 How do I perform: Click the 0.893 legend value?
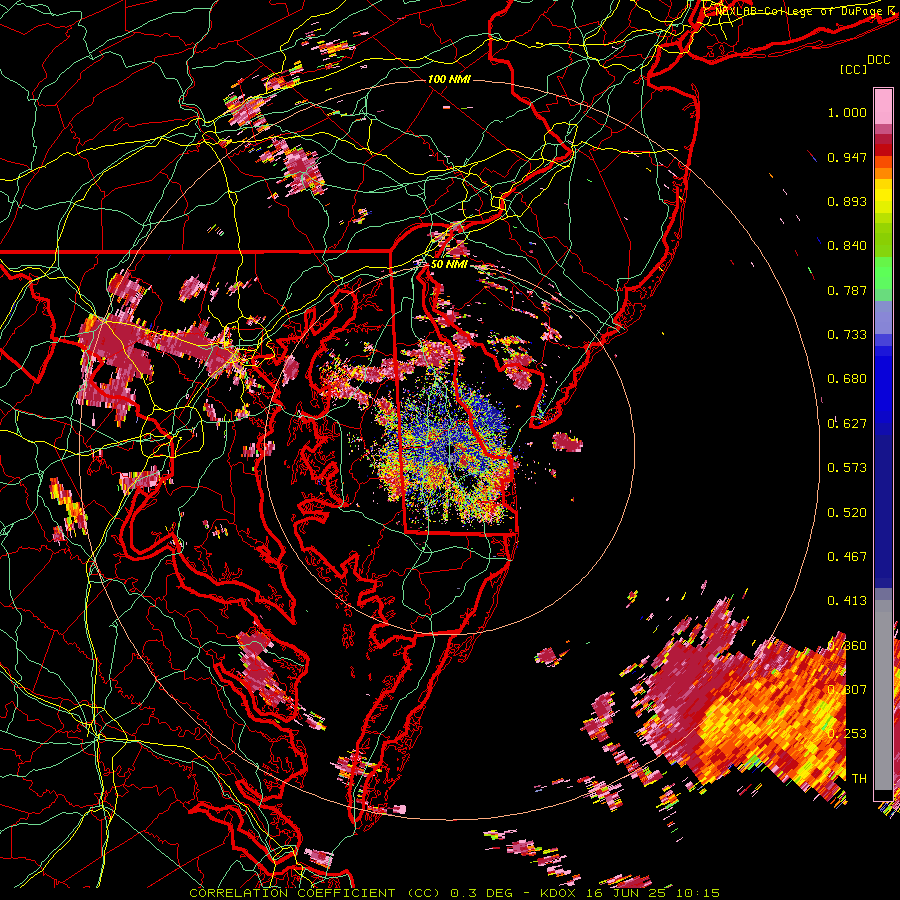pyautogui.click(x=847, y=201)
